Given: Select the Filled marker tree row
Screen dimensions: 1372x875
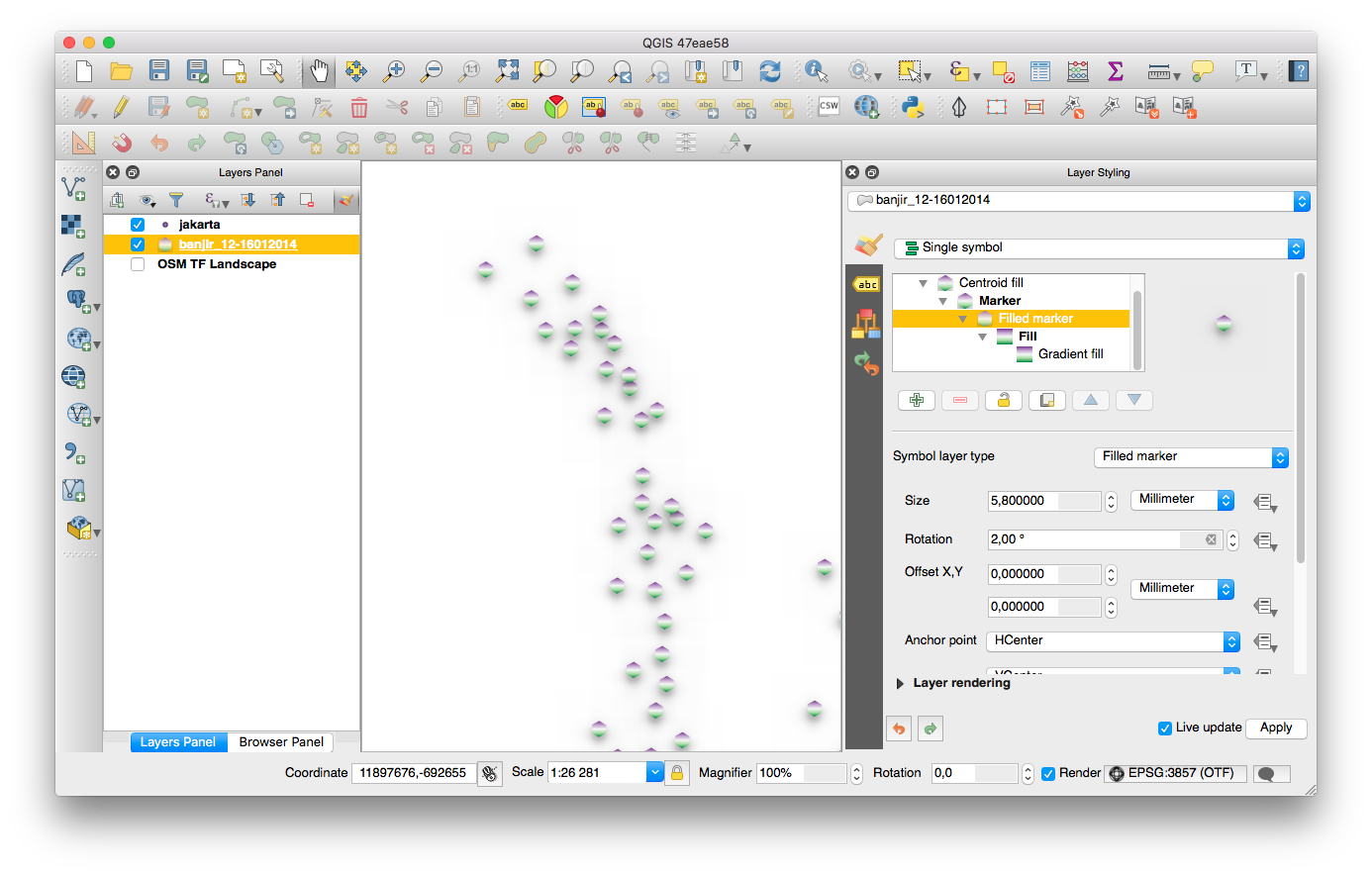Looking at the screenshot, I should (1011, 319).
